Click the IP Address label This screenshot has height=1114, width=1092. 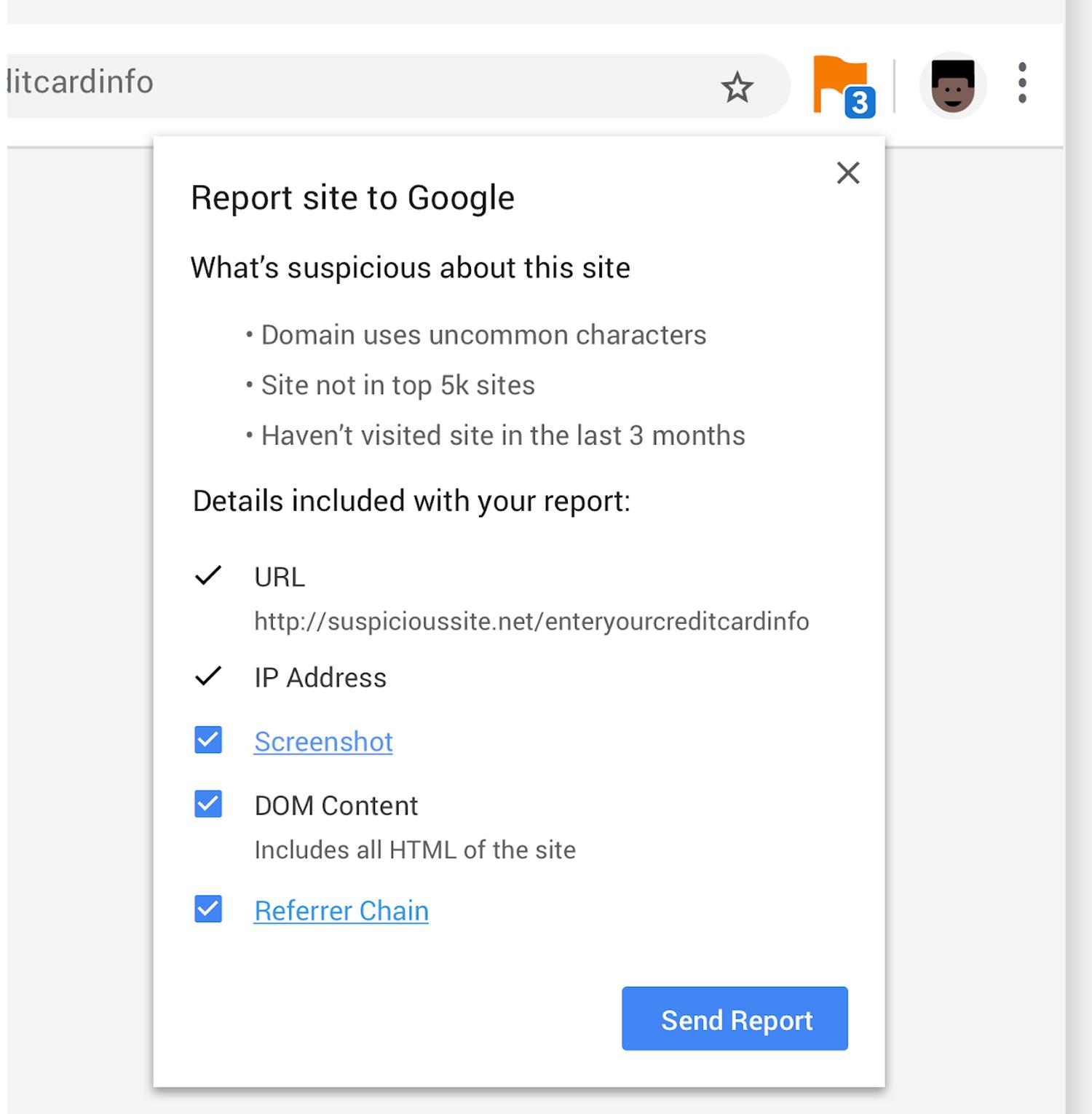pyautogui.click(x=320, y=678)
